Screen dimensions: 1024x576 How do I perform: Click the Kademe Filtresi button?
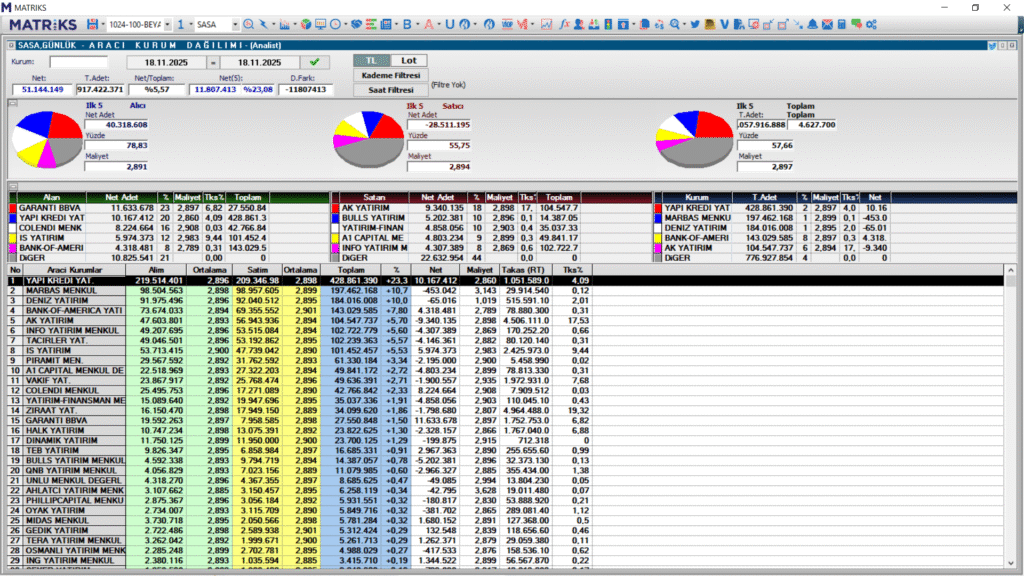point(390,75)
